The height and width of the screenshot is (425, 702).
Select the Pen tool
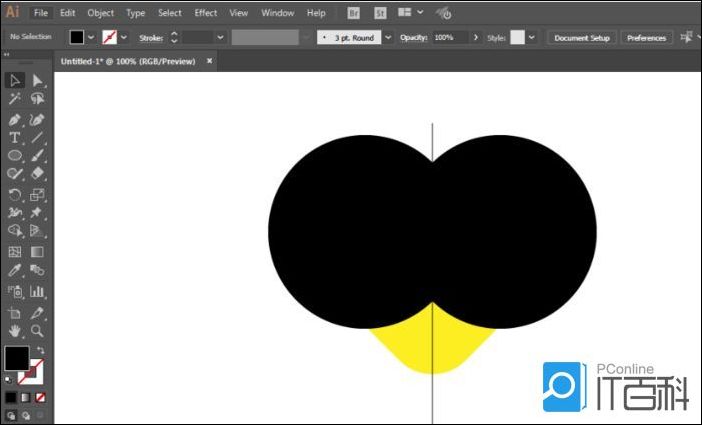(x=15, y=119)
